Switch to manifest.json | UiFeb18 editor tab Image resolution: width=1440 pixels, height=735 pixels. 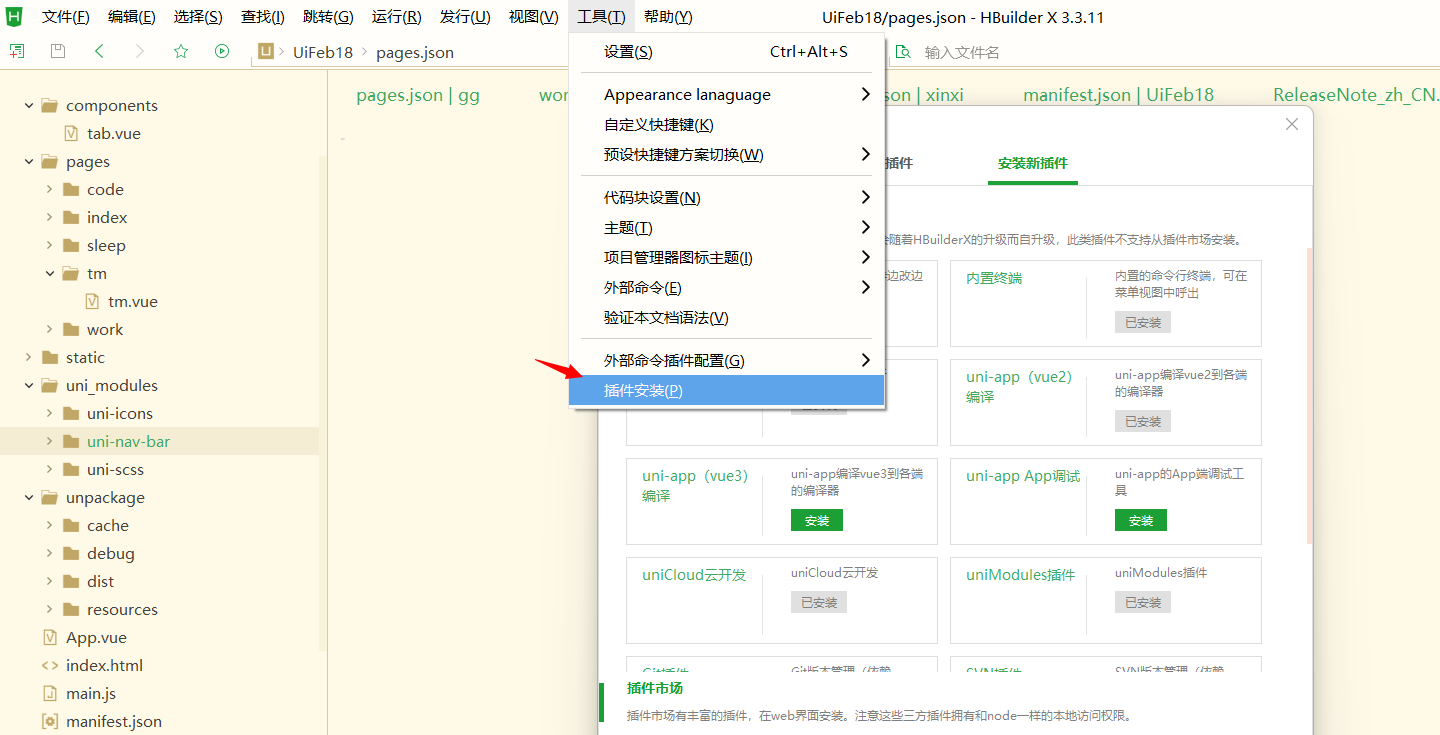[1118, 95]
